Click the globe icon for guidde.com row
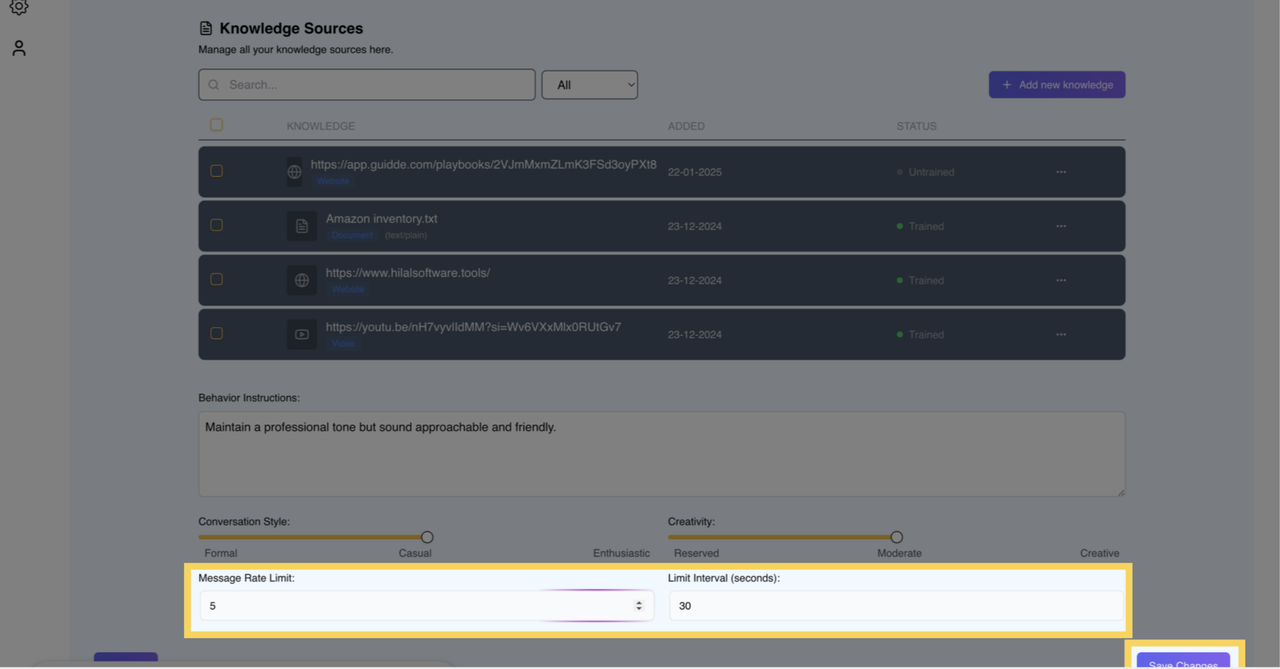The width and height of the screenshot is (1280, 669). pyautogui.click(x=294, y=172)
